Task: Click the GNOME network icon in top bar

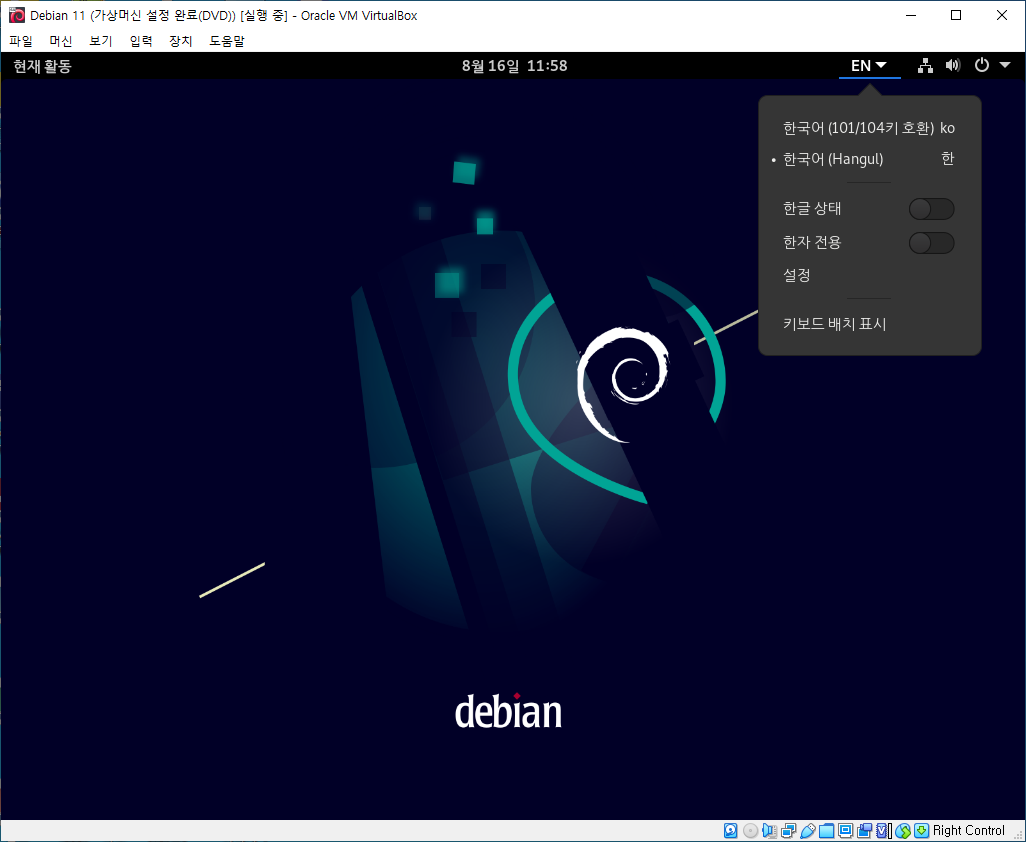Action: coord(925,65)
